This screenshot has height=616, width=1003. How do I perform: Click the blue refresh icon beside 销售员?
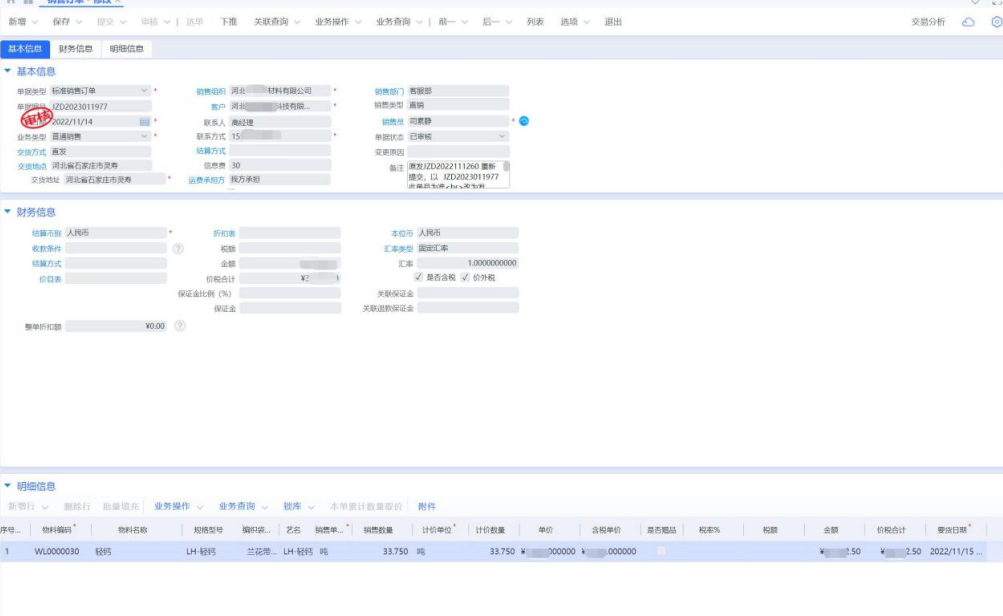click(x=524, y=121)
